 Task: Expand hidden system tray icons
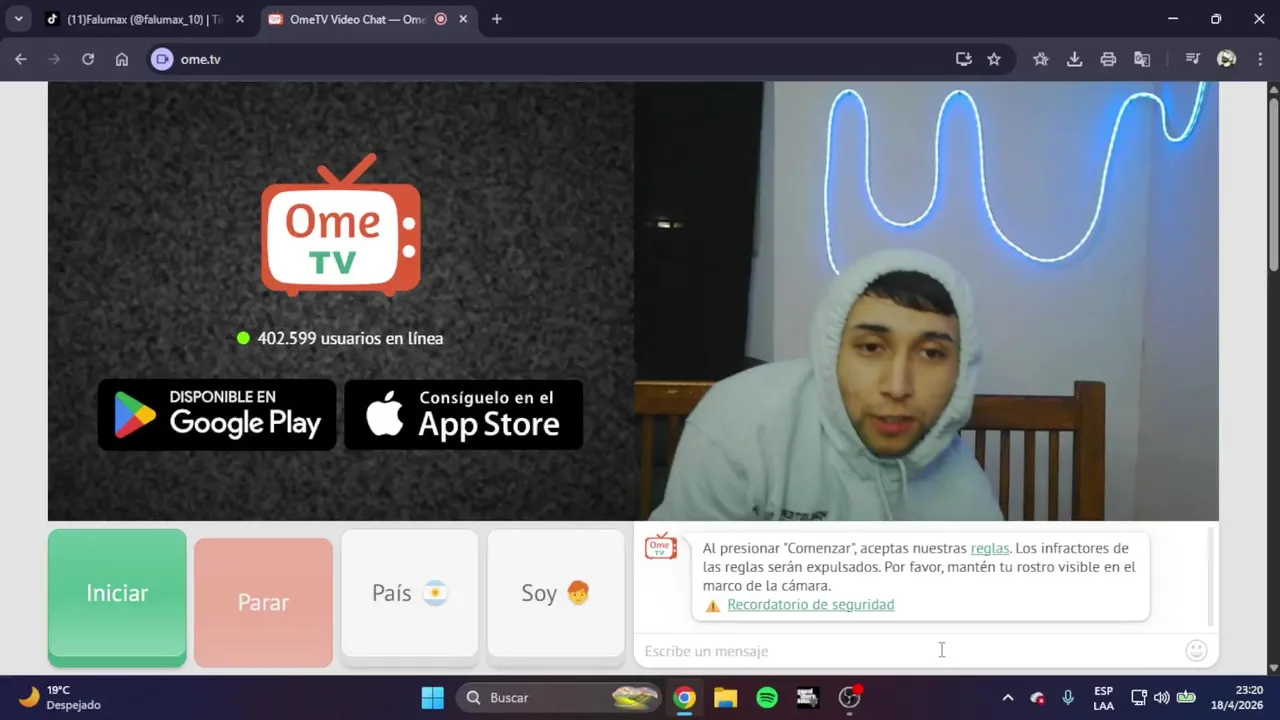[x=1008, y=697]
